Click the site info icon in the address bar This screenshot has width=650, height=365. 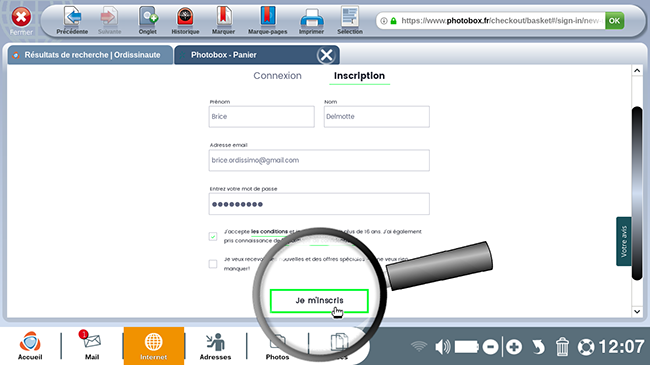pos(384,21)
